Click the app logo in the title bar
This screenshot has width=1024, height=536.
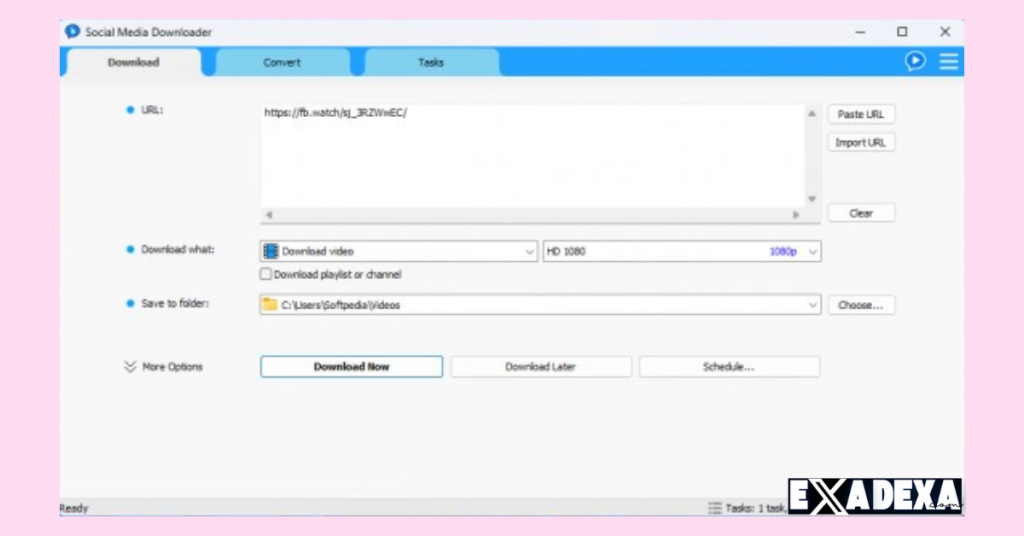point(72,31)
